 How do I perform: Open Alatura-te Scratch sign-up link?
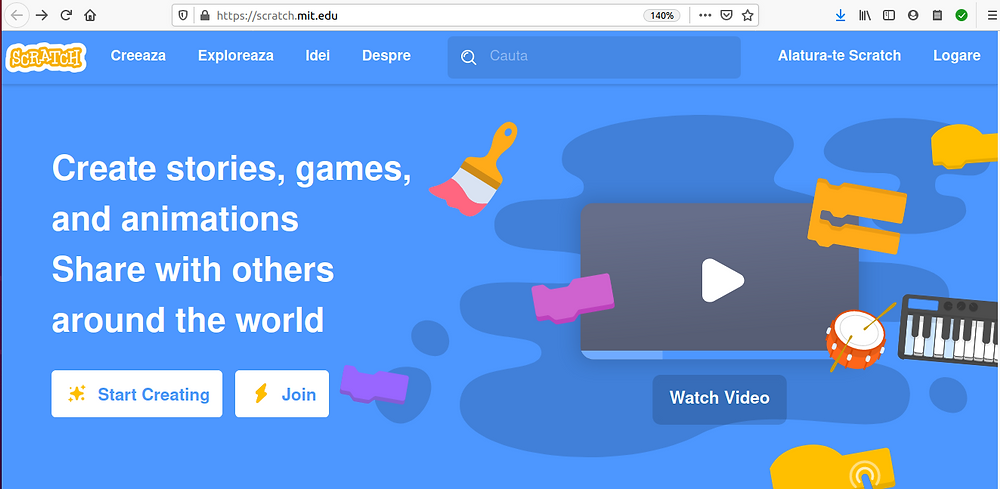click(x=839, y=56)
